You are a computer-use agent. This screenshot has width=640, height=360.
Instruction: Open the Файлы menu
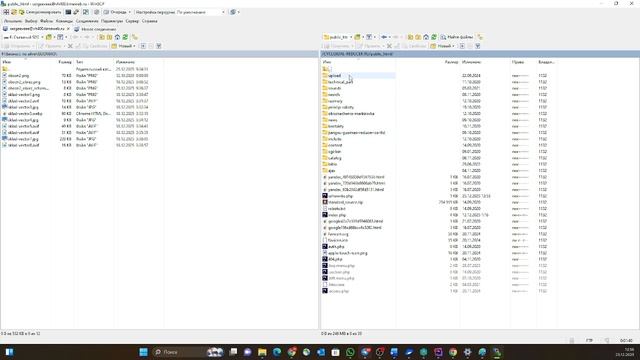pyautogui.click(x=47, y=21)
